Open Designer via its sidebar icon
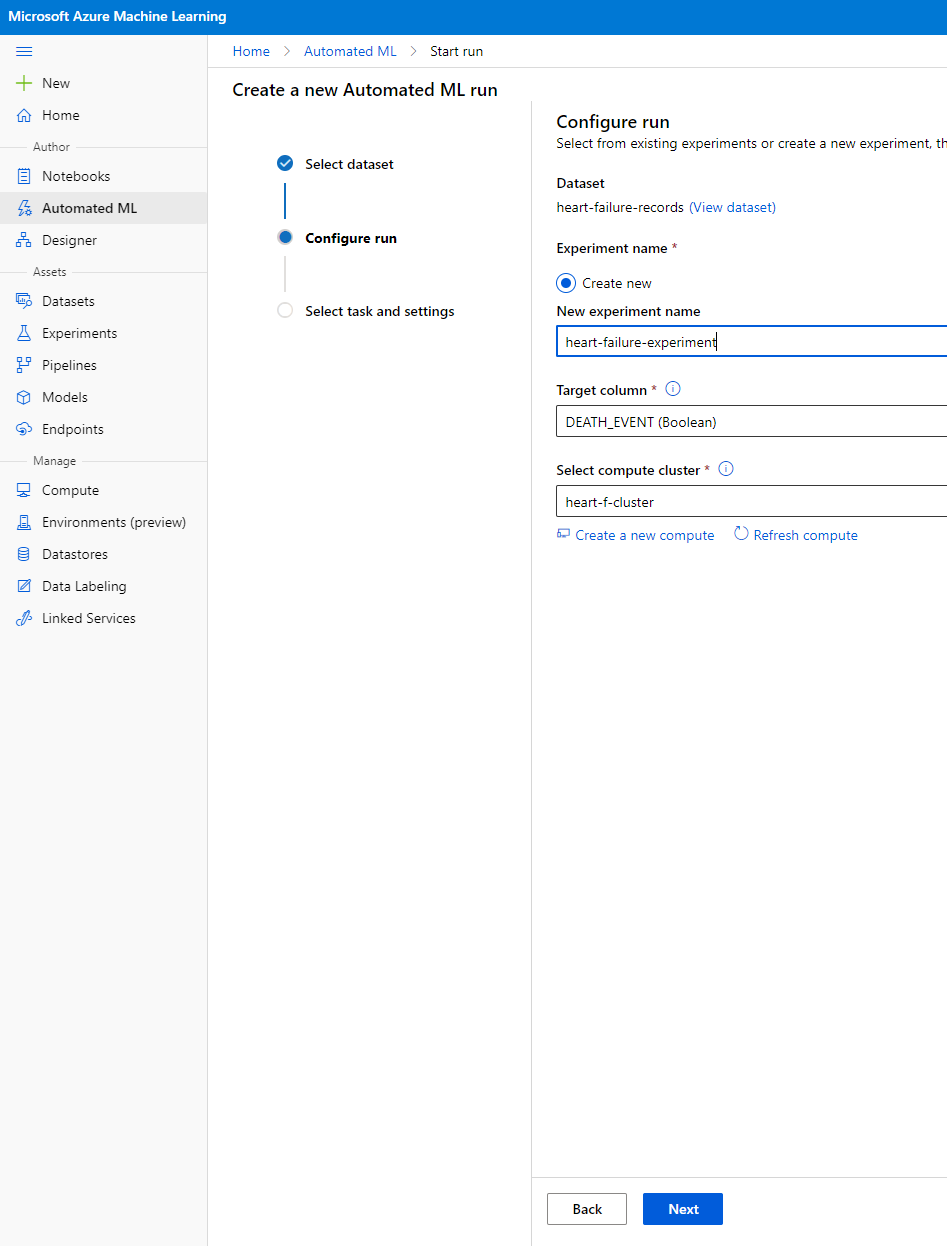The width and height of the screenshot is (947, 1246). (24, 240)
